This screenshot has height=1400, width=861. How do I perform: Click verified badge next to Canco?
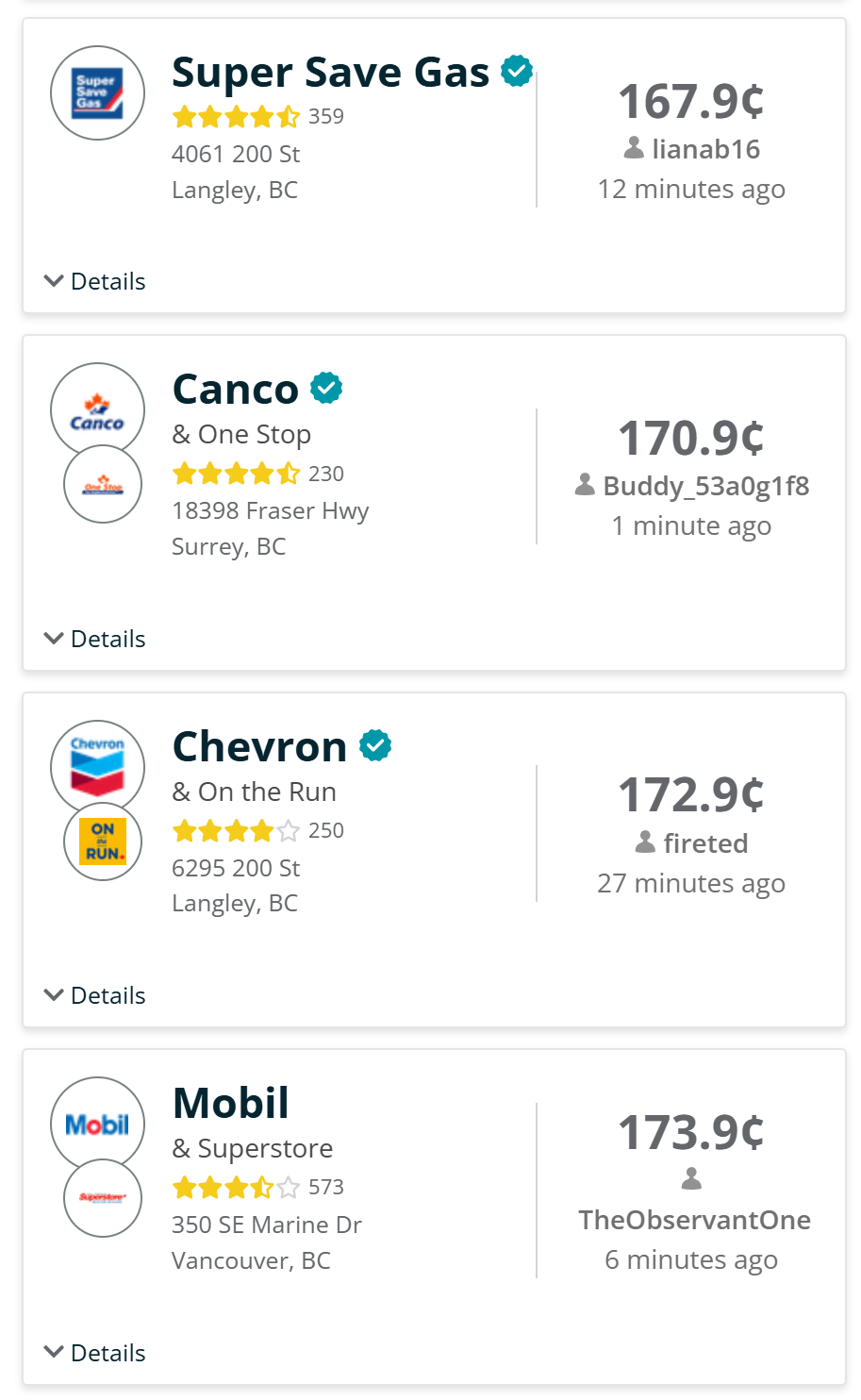click(326, 388)
